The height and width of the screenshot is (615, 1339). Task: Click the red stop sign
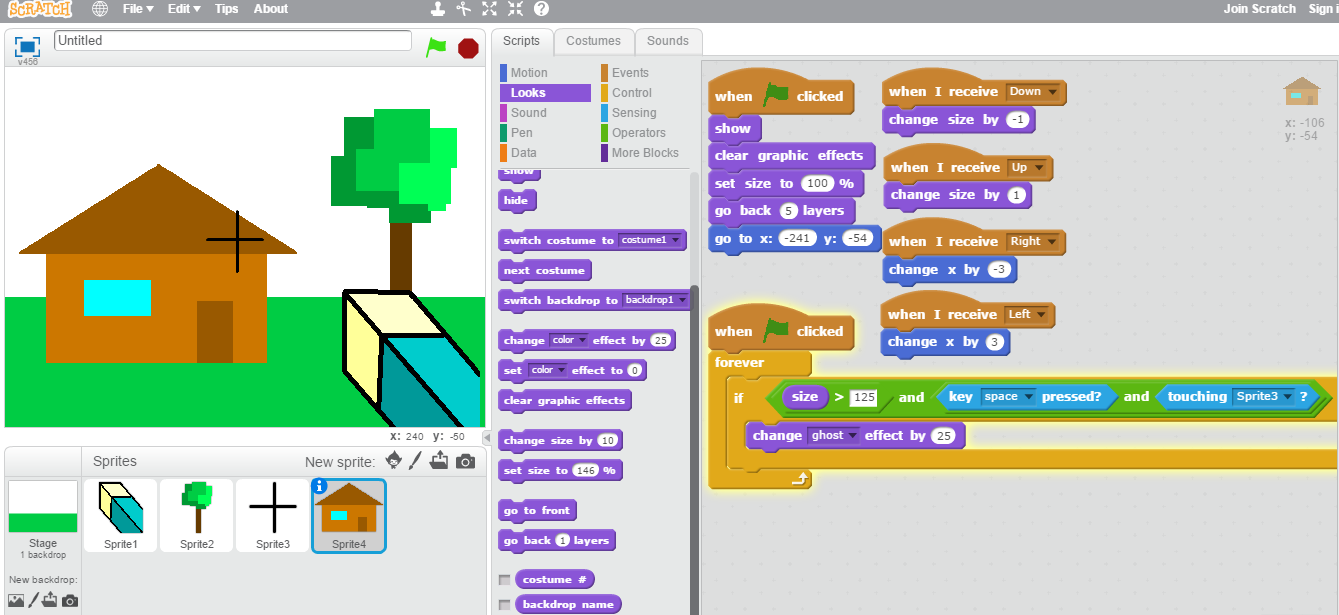coord(468,46)
